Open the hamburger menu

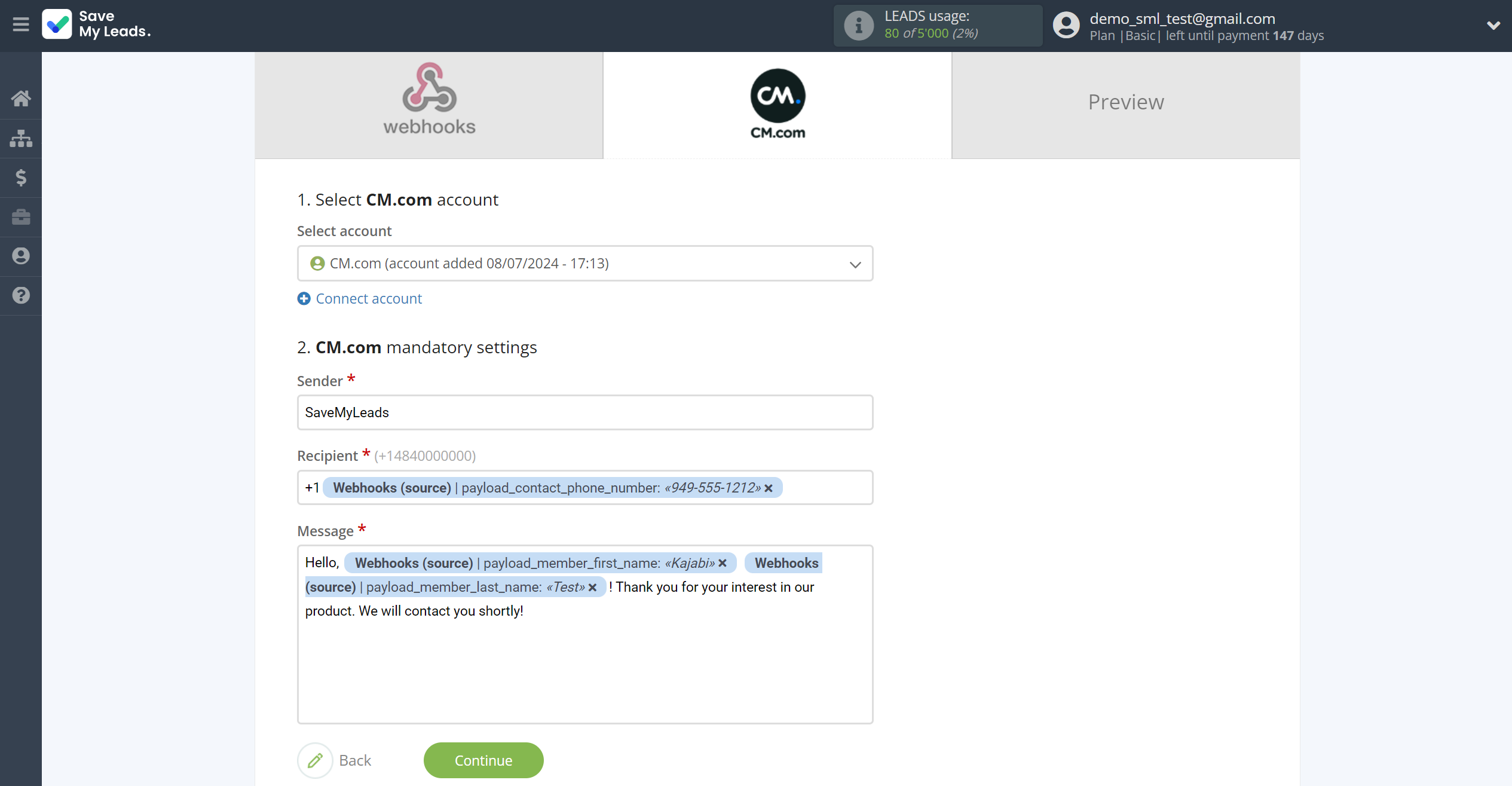[21, 25]
